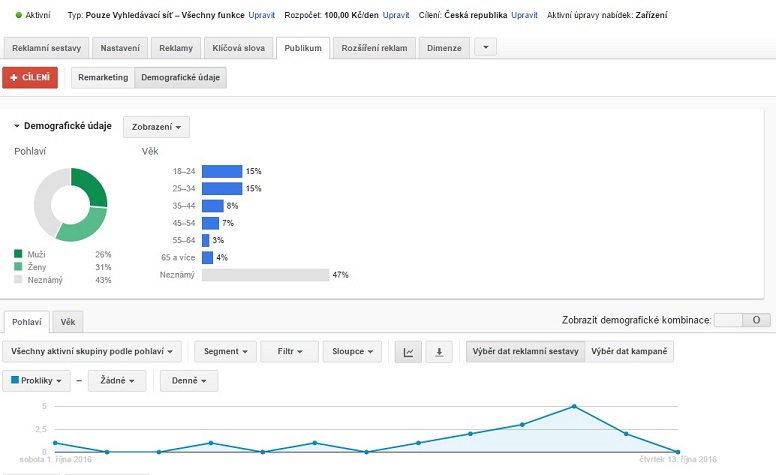Collapse the Demografické údaje section

[x=17, y=127]
